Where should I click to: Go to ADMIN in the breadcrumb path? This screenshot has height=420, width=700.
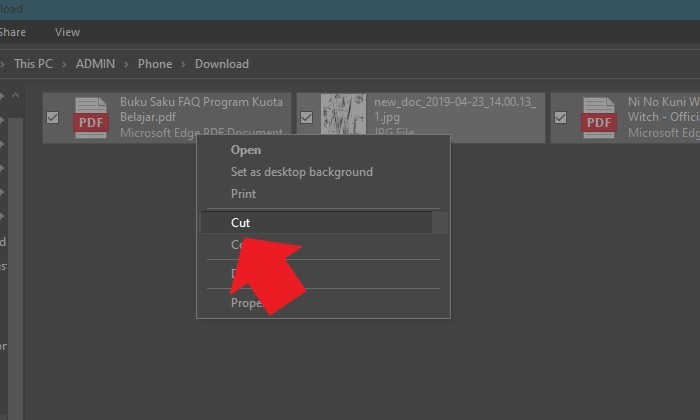click(95, 64)
